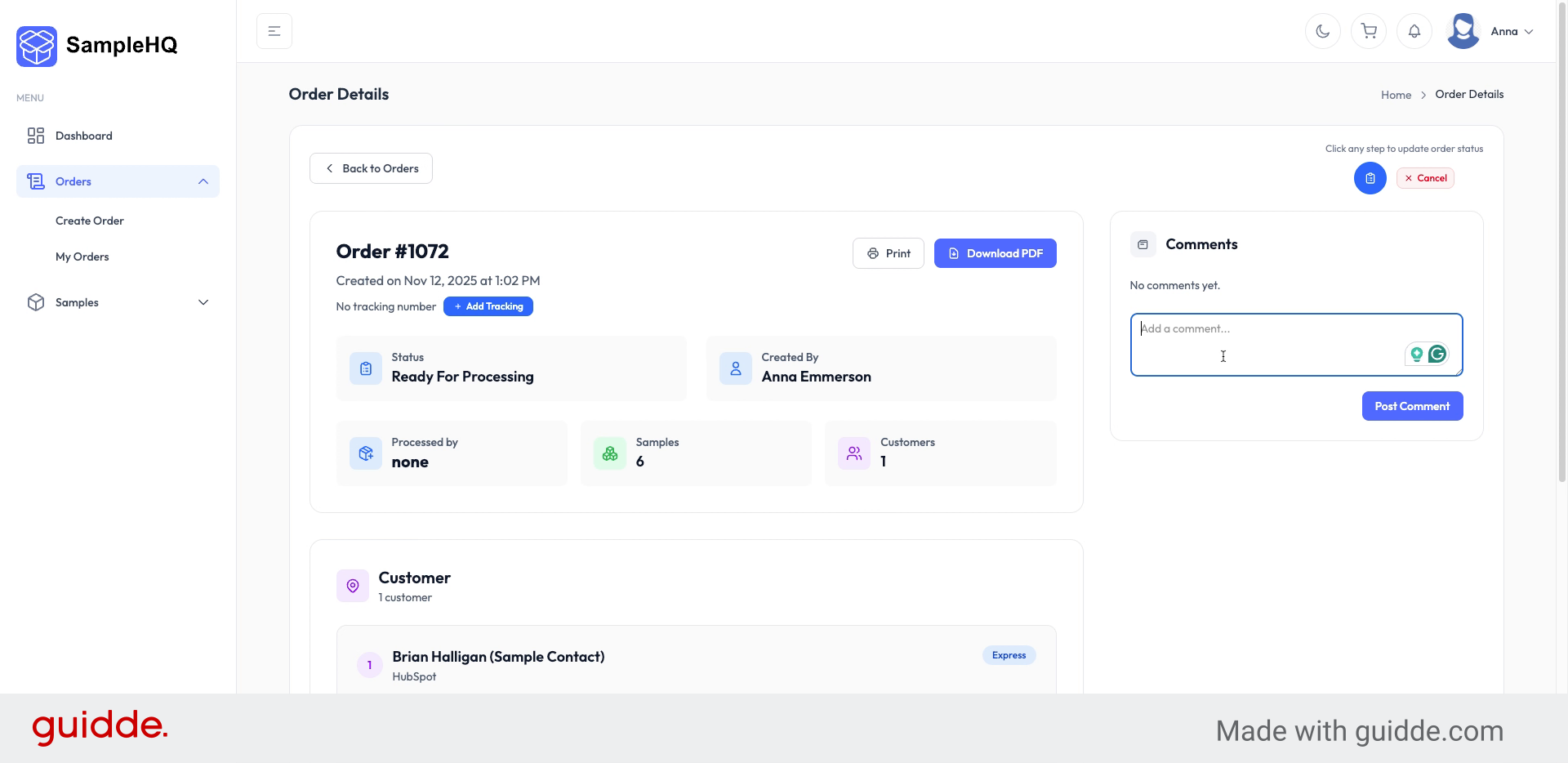This screenshot has width=1568, height=763.
Task: Download the order as PDF
Action: pyautogui.click(x=996, y=253)
